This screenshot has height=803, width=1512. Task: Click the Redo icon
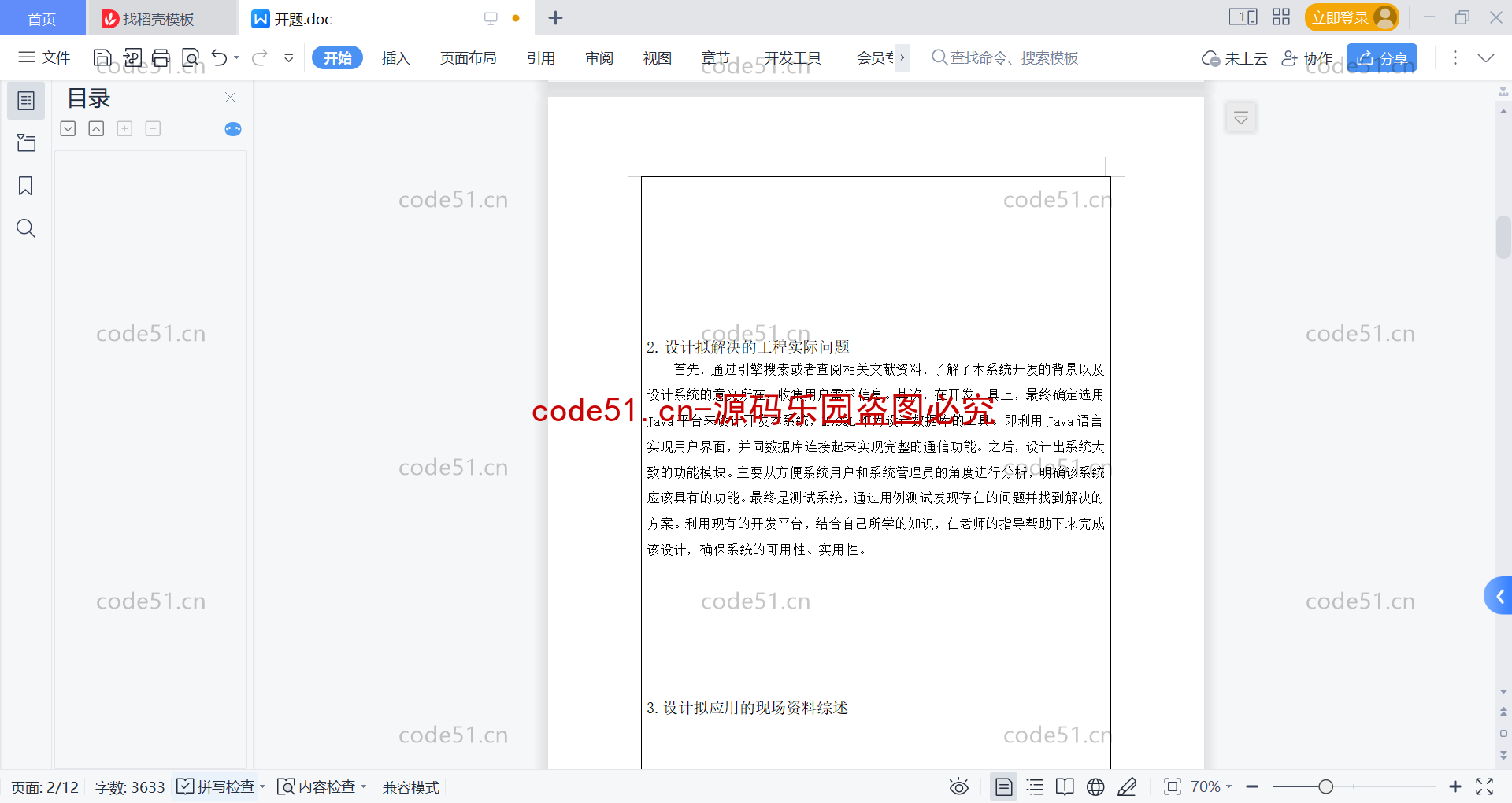[260, 57]
